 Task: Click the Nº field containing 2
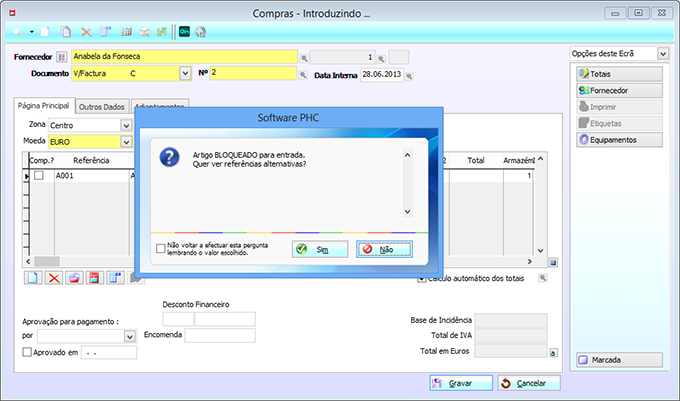[x=253, y=73]
